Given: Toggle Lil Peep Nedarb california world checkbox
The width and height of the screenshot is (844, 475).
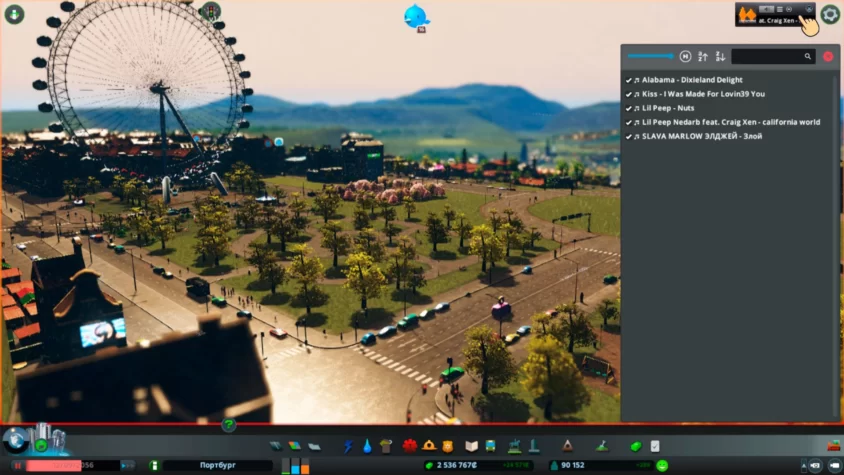Looking at the screenshot, I should point(628,122).
